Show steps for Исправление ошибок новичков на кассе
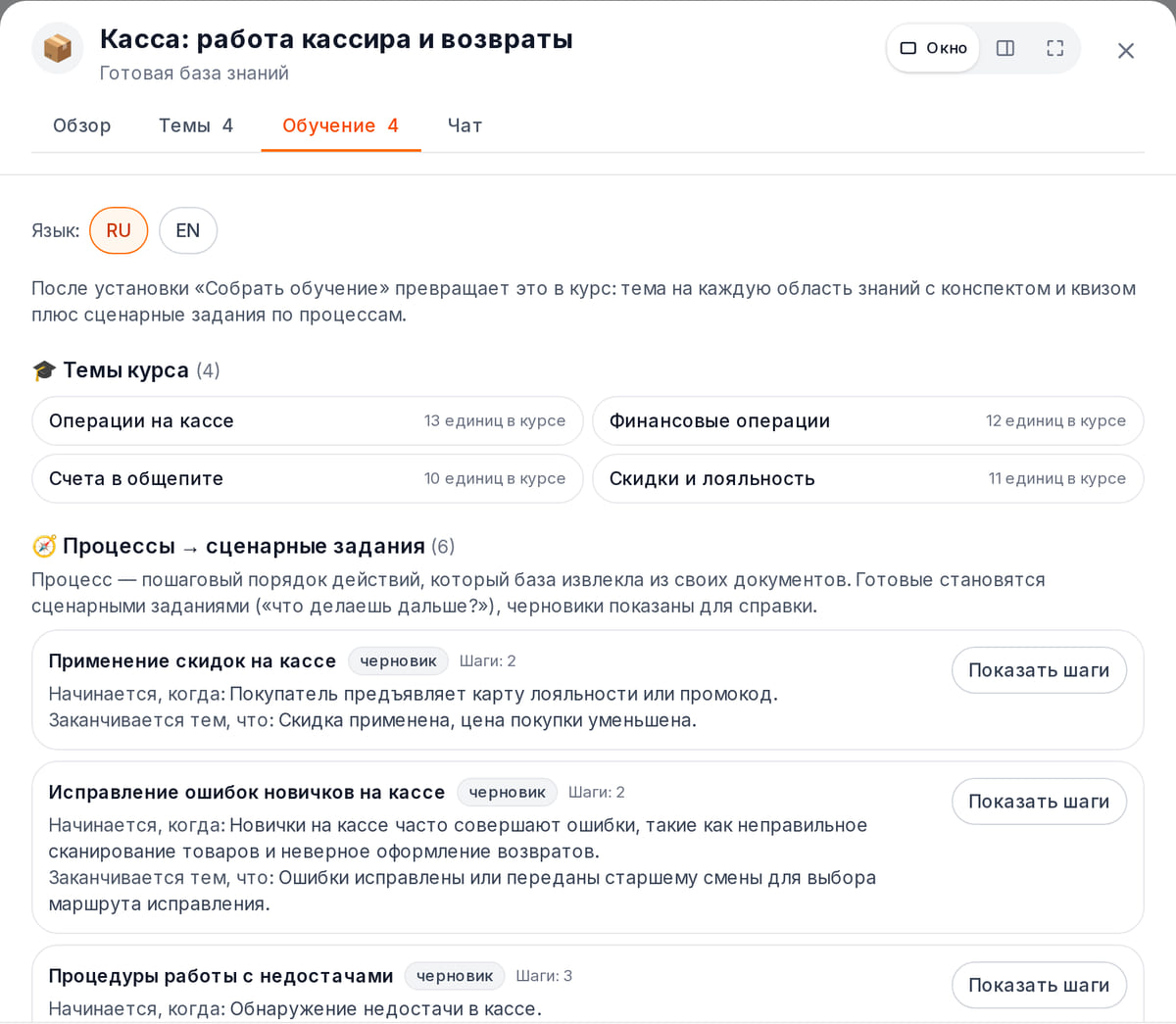The image size is (1176, 1024). coord(1039,802)
